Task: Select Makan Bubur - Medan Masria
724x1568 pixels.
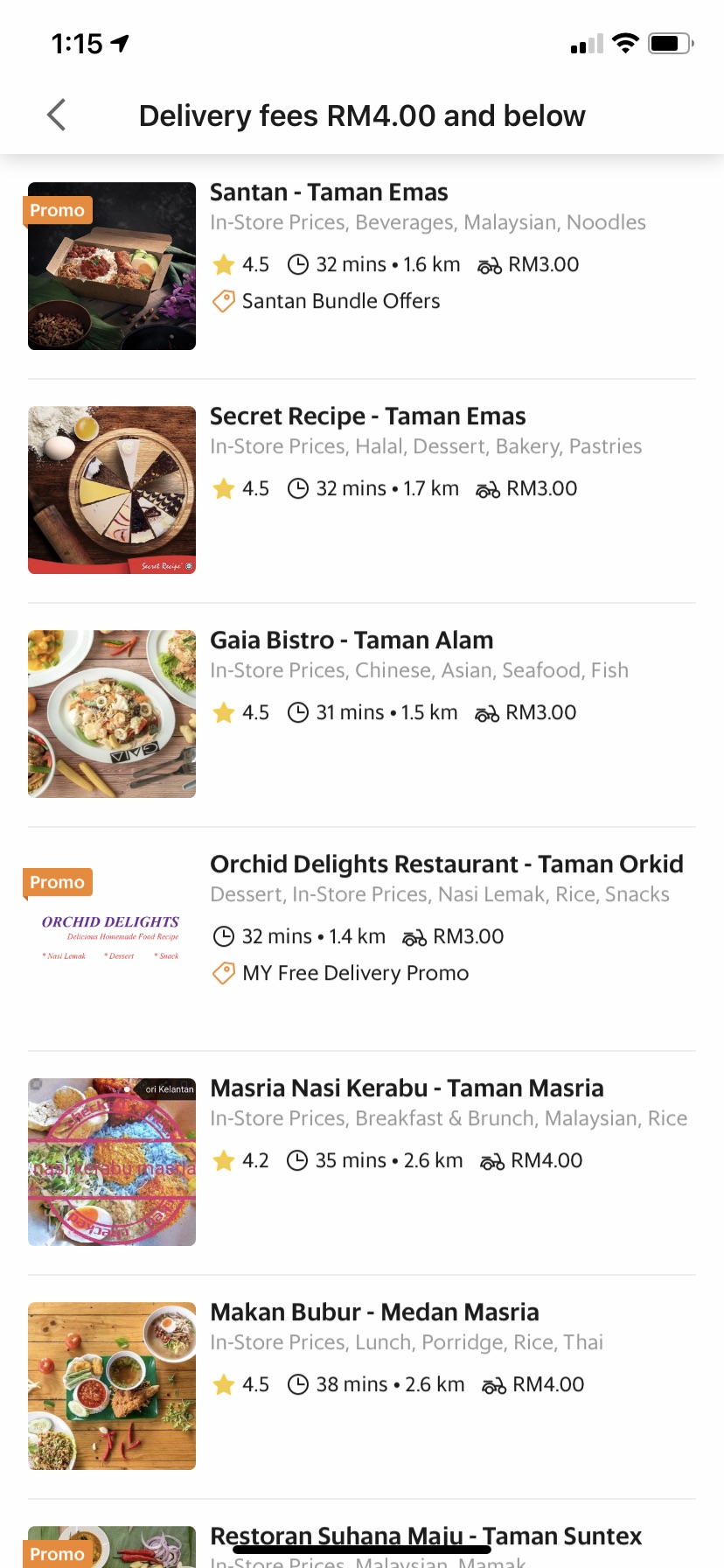Action: (x=374, y=1312)
